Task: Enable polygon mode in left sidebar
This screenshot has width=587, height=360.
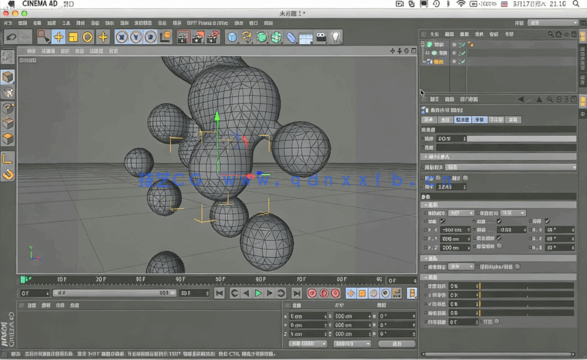Action: pyautogui.click(x=7, y=139)
